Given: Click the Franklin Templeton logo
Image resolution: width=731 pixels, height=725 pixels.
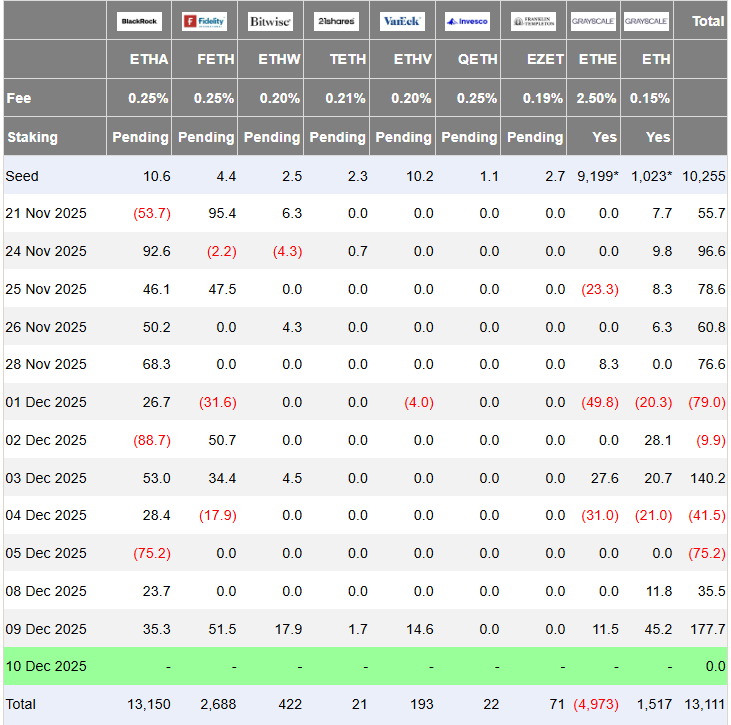Looking at the screenshot, I should pyautogui.click(x=533, y=21).
